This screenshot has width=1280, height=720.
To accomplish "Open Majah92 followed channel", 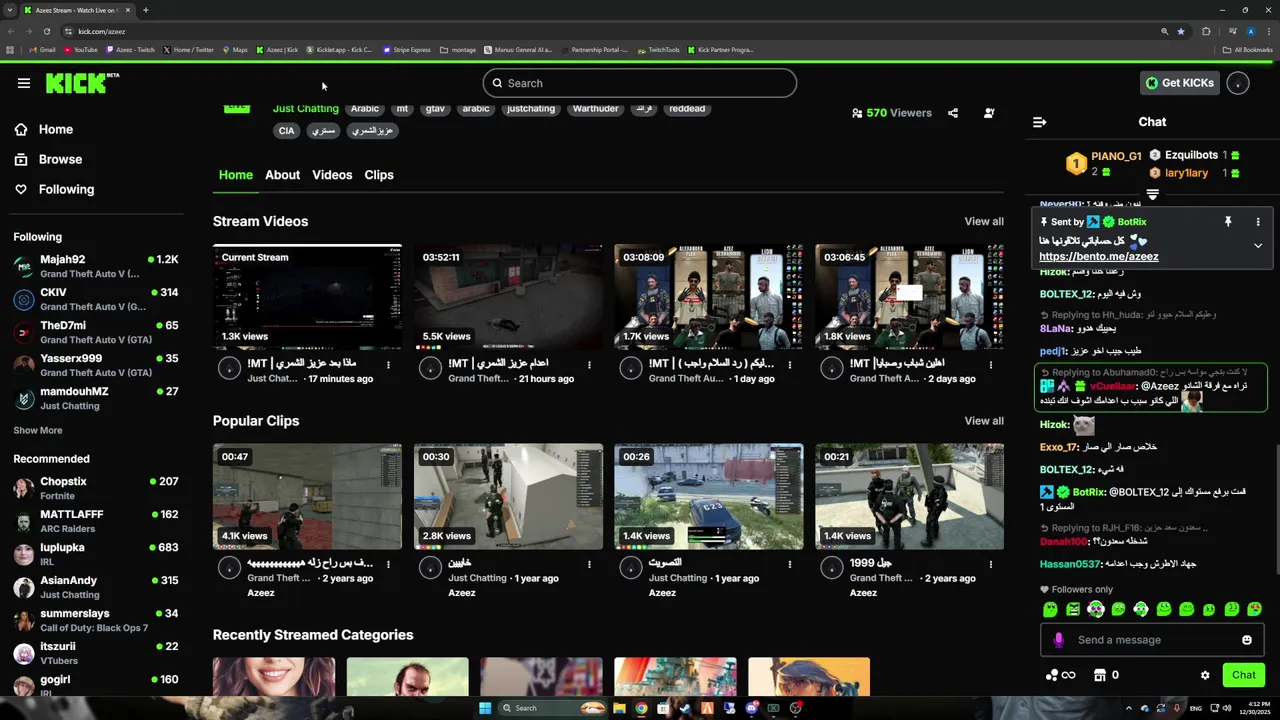I will (x=96, y=266).
